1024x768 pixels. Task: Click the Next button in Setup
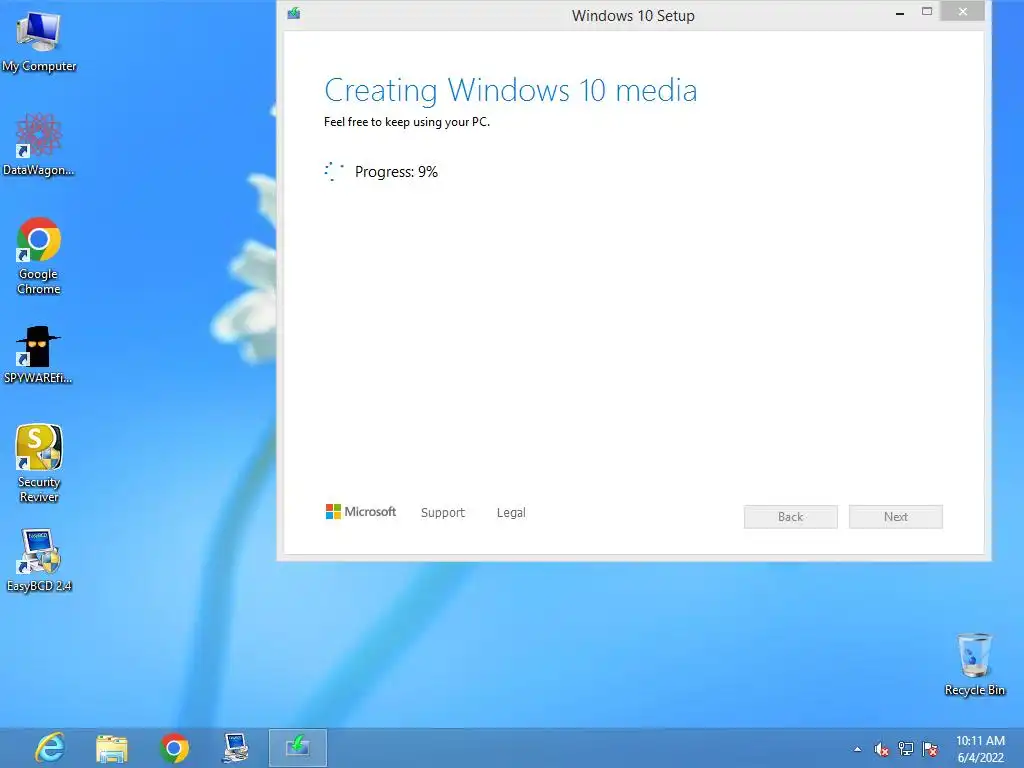[x=895, y=517]
